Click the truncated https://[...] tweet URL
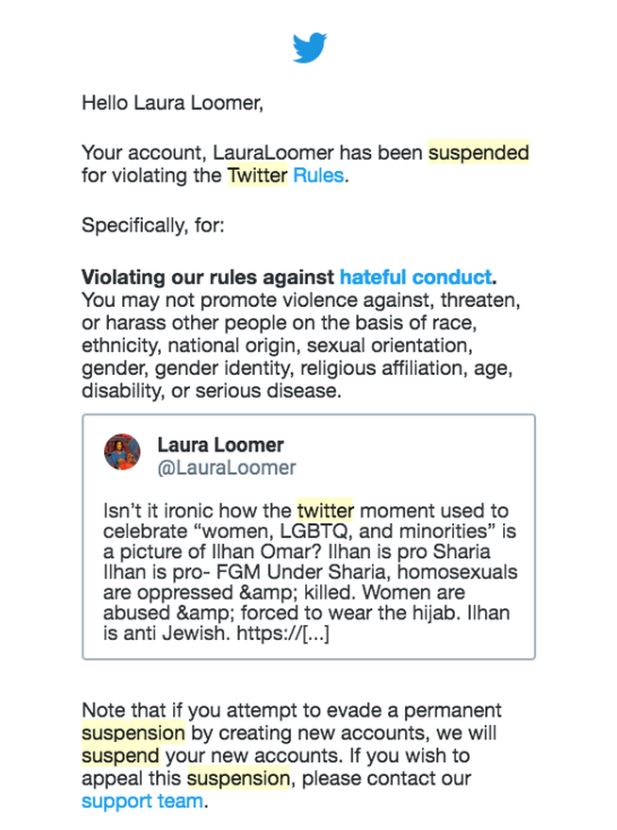This screenshot has width=617, height=830. point(283,633)
